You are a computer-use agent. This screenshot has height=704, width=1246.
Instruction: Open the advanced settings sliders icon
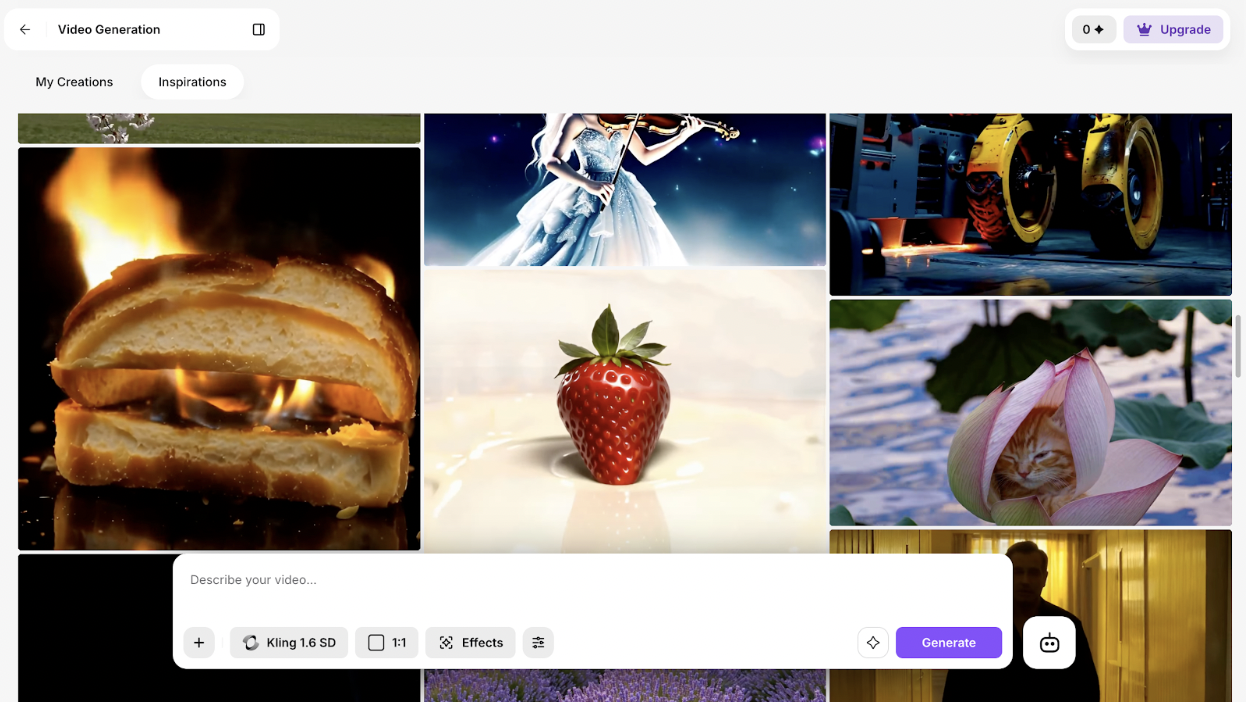538,643
